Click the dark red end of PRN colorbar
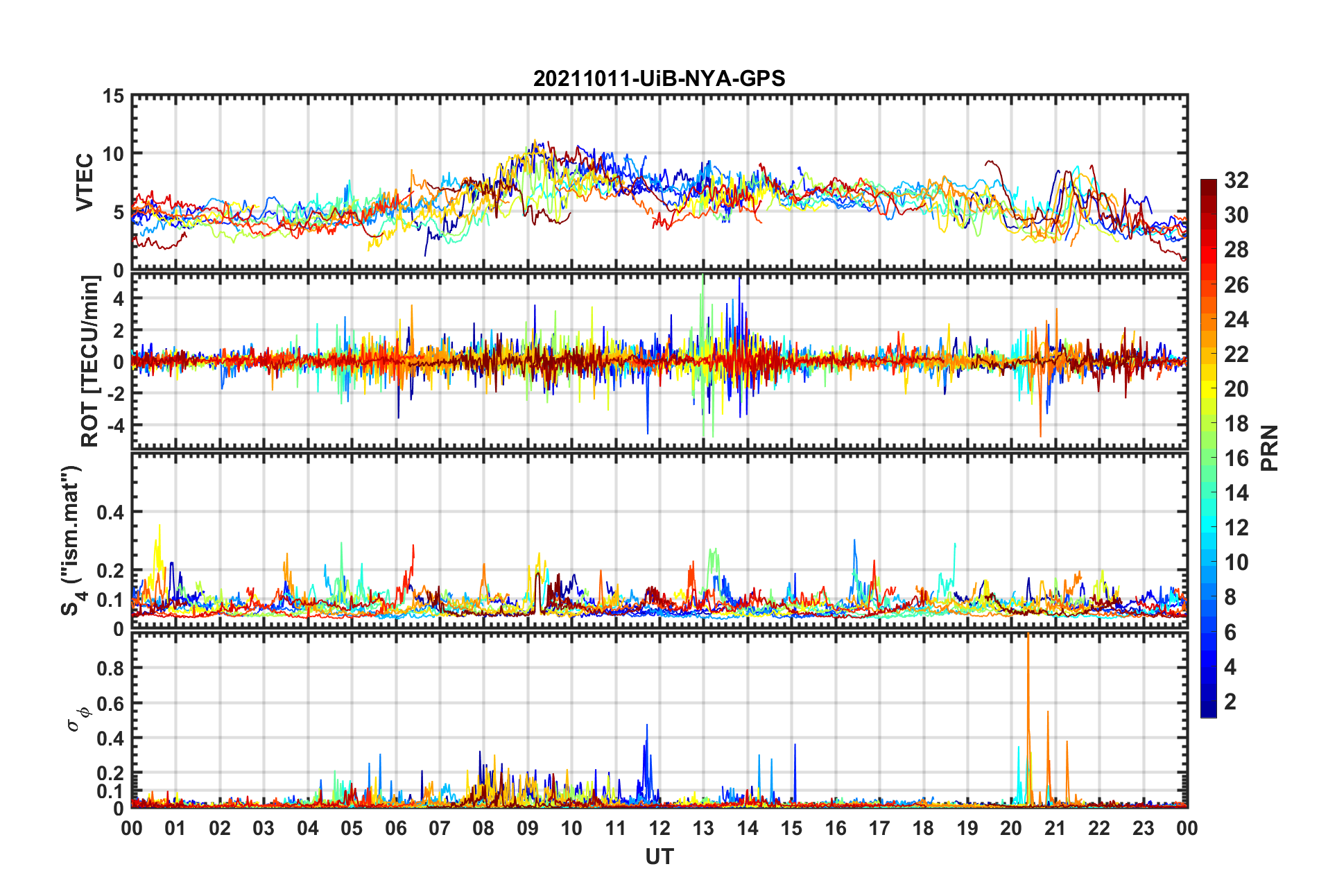 [x=1208, y=186]
